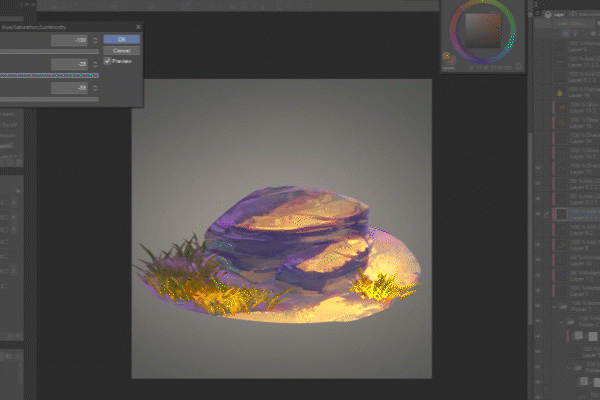Click on the luminosity slider bar
This screenshot has width=600, height=400.
49,99
